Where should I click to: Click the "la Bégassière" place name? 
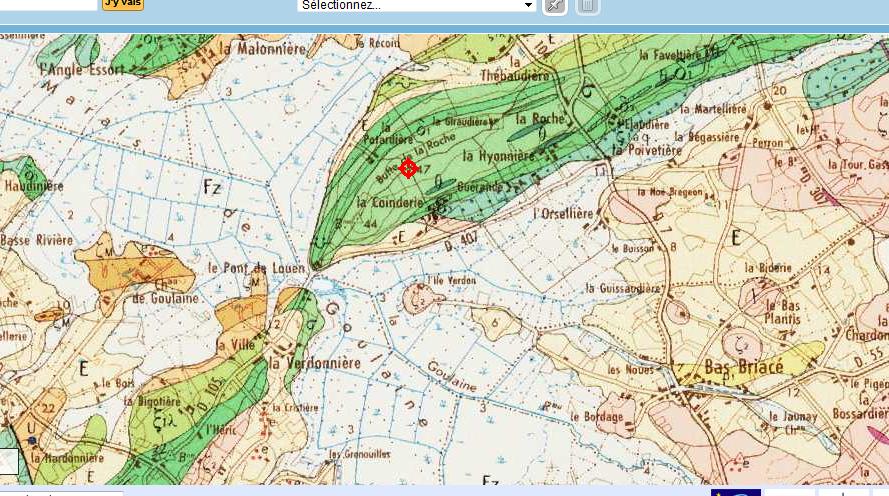(706, 137)
